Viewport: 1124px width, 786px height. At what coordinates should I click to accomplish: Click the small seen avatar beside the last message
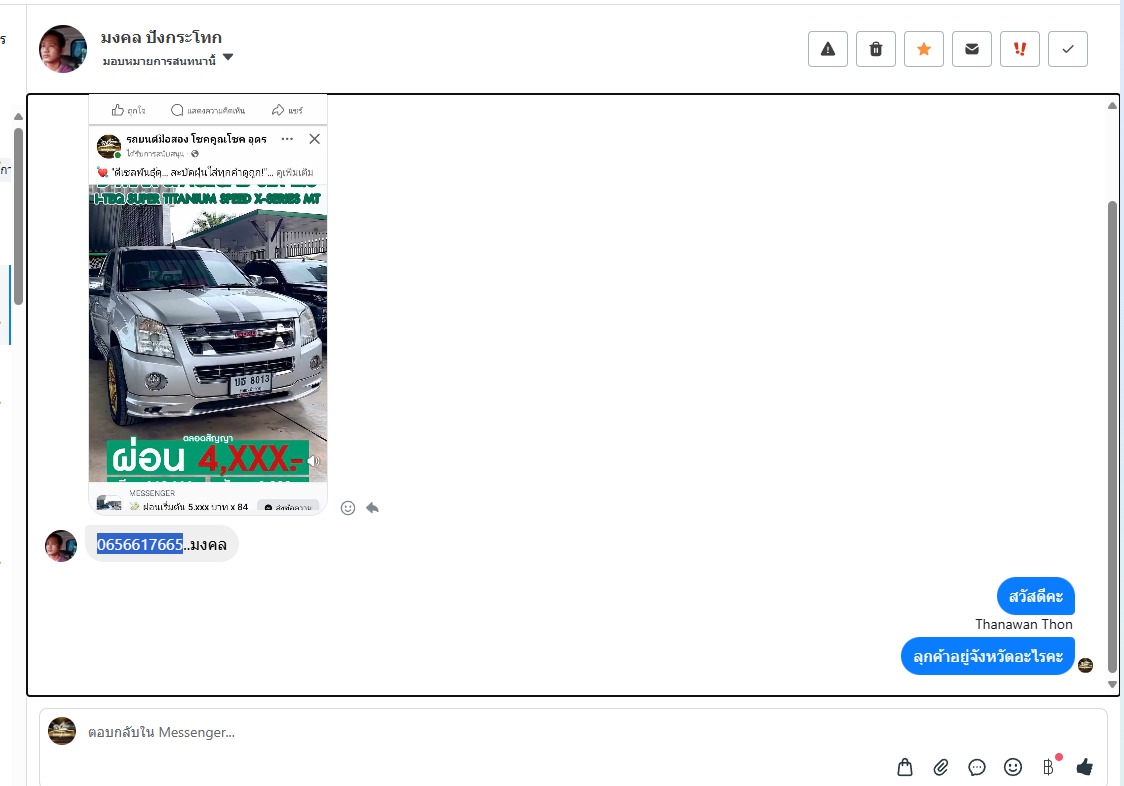pyautogui.click(x=1085, y=666)
